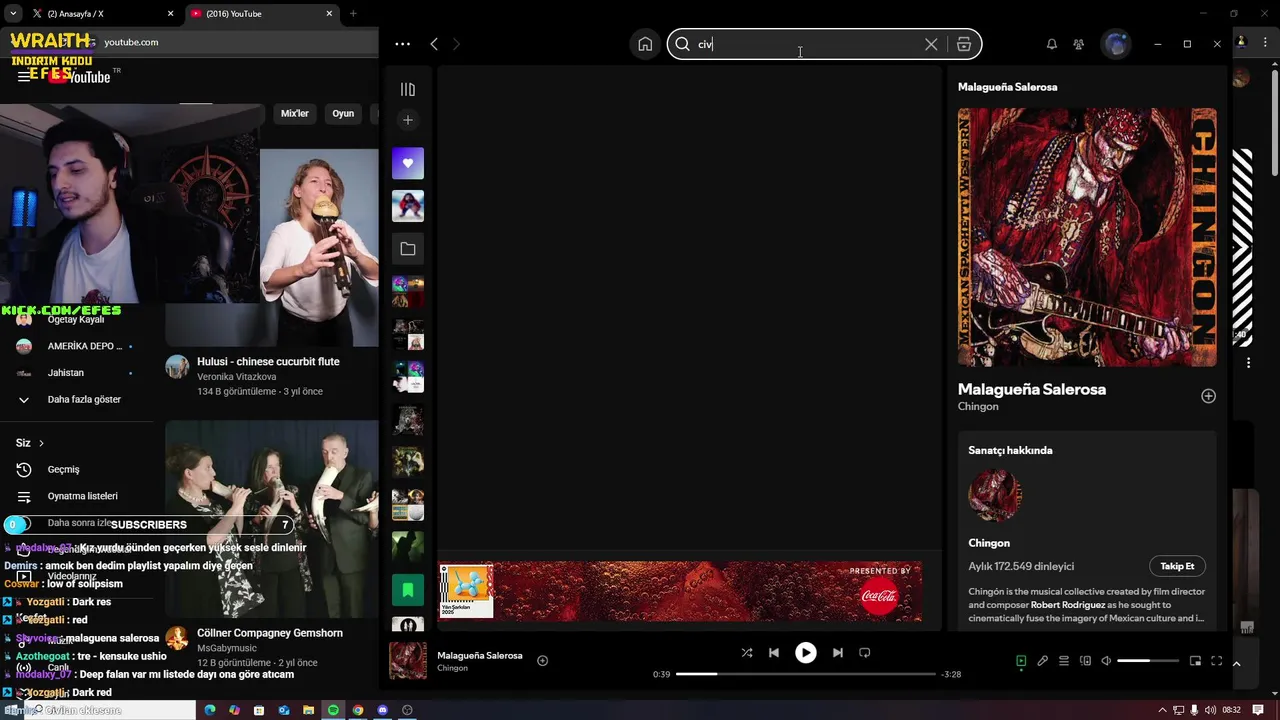Create a new playlist with plus icon
1280x720 pixels.
[x=408, y=120]
